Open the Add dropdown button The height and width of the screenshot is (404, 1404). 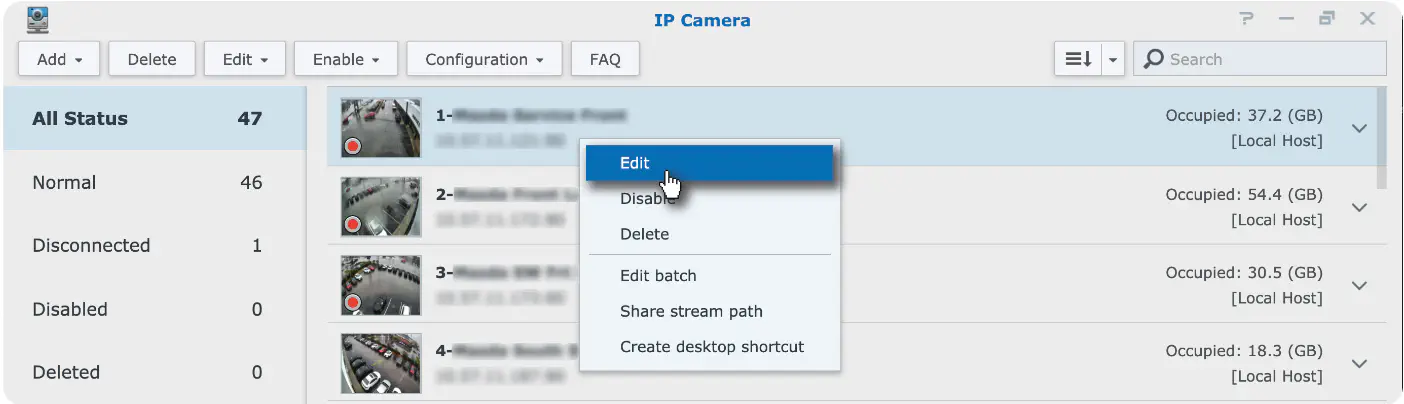click(x=60, y=59)
